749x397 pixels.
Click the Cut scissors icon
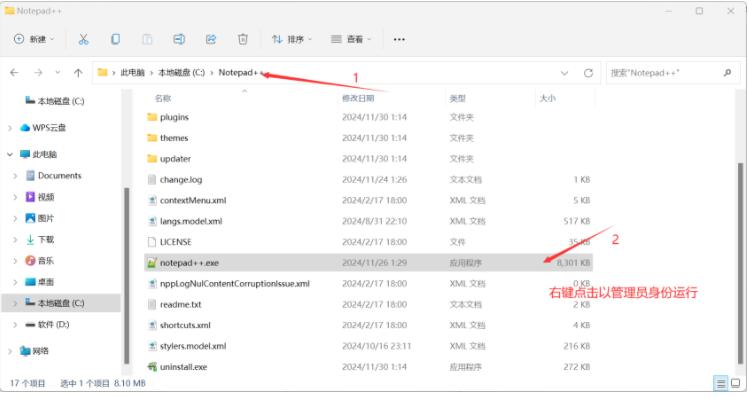(83, 39)
